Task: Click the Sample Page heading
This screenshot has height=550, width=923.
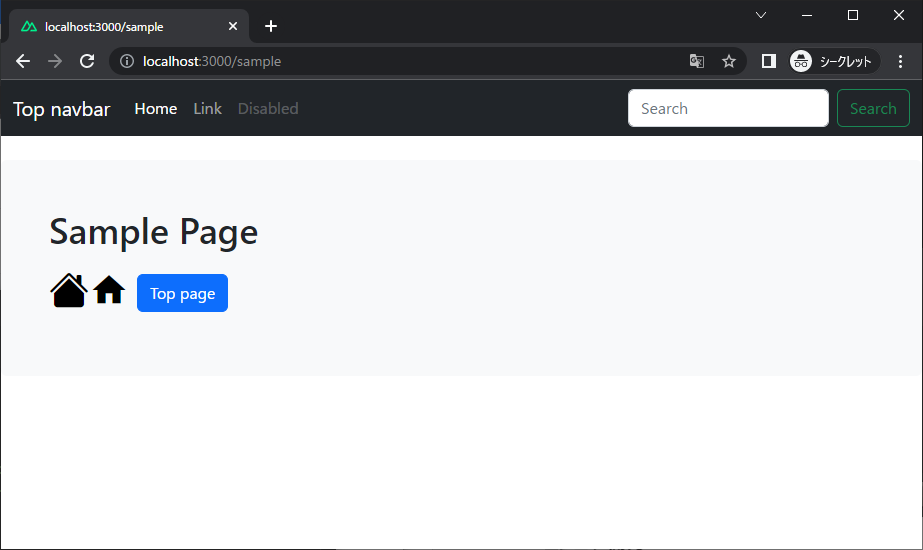Action: click(x=154, y=231)
